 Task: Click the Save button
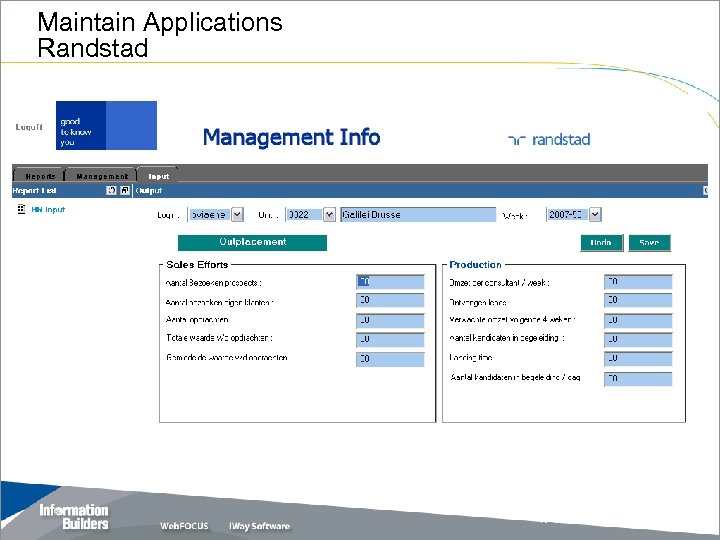[x=649, y=242]
